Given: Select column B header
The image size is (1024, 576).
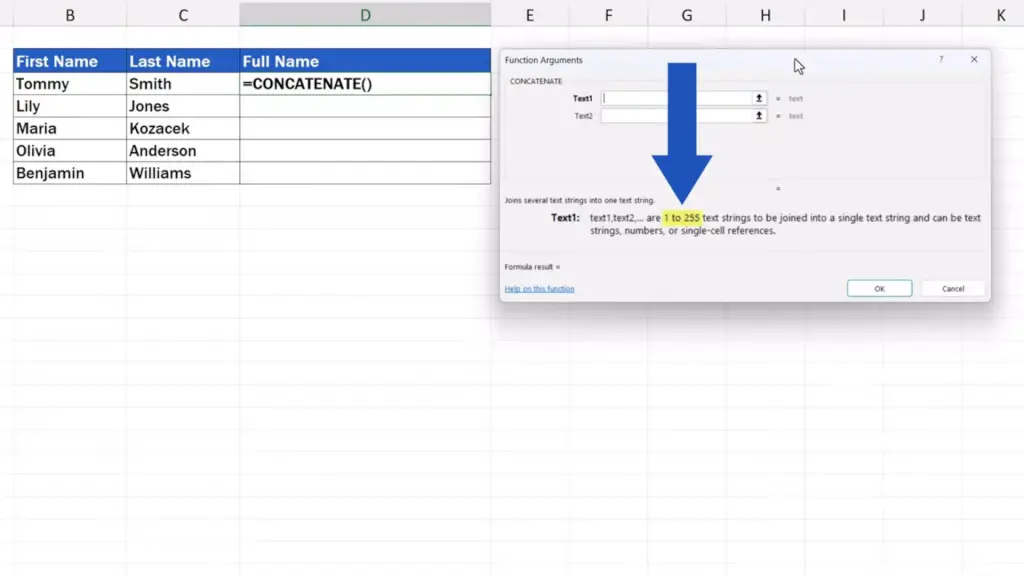Looking at the screenshot, I should [69, 15].
